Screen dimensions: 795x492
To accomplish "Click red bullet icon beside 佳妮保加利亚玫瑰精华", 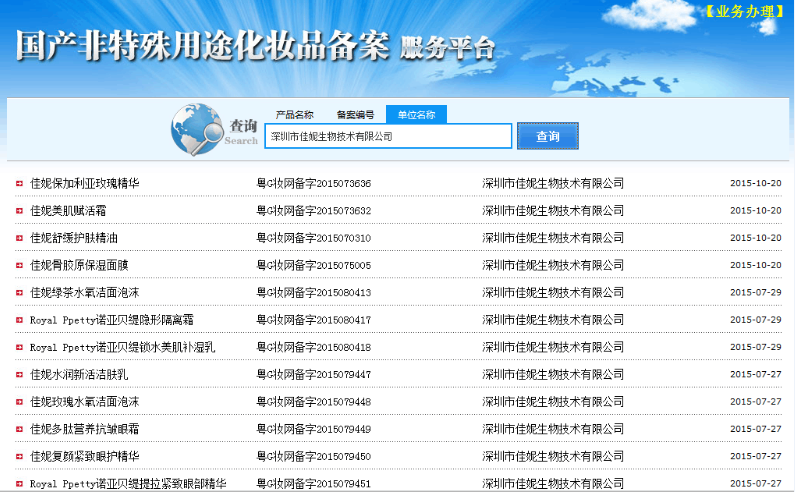I will (x=19, y=184).
